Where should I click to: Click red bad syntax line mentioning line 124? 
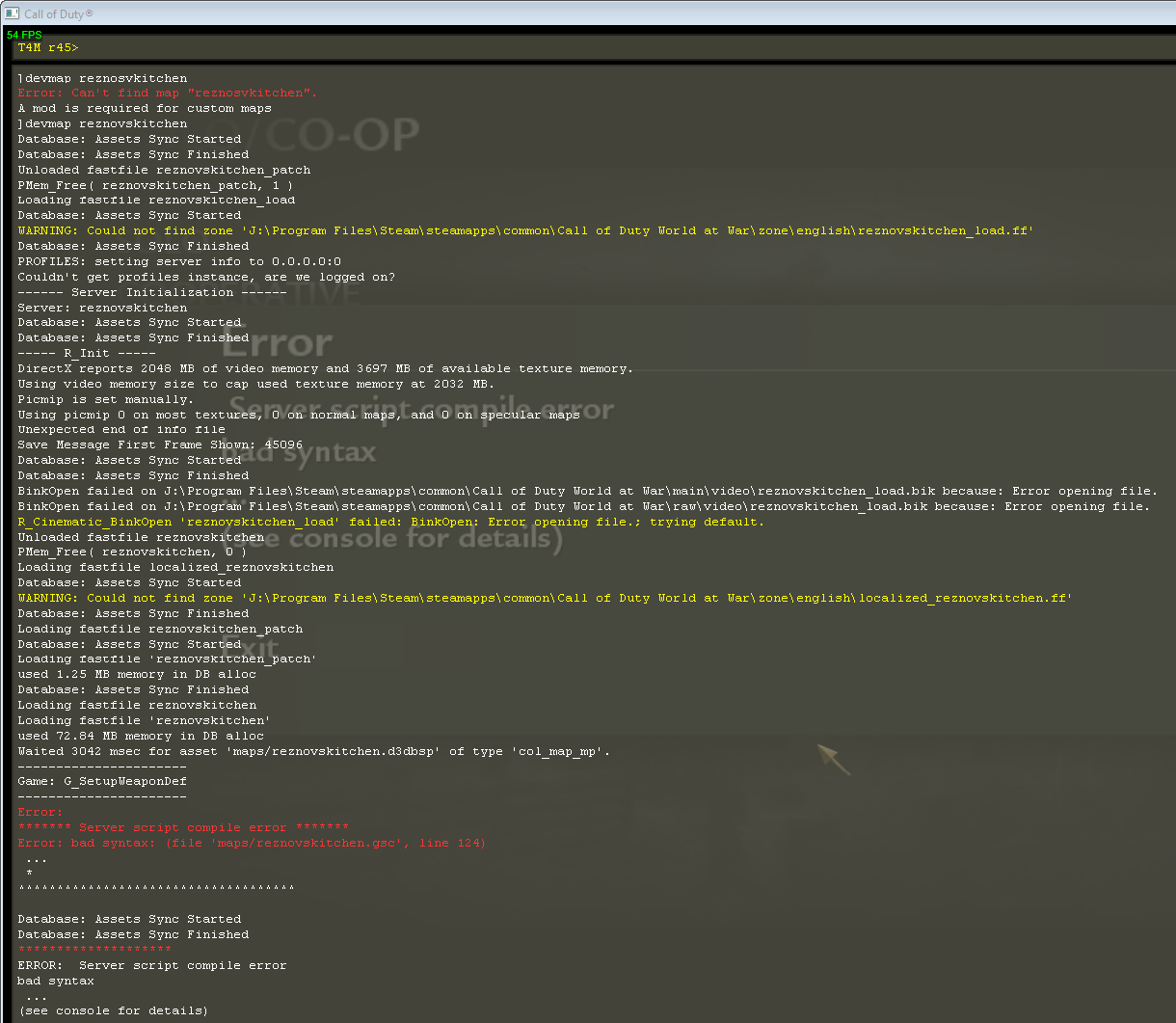pyautogui.click(x=253, y=844)
